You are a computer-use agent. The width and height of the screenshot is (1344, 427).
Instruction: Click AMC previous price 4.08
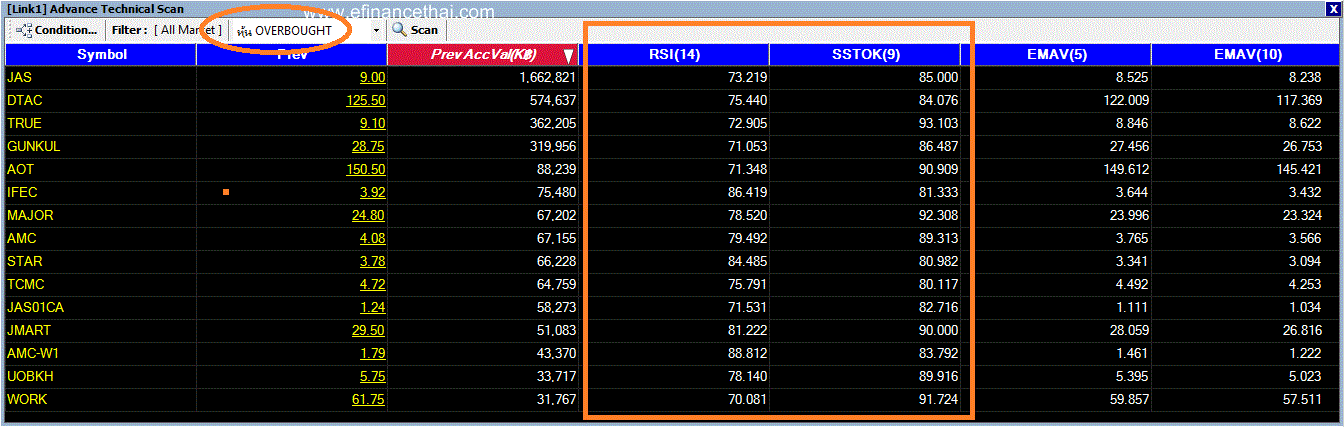click(372, 239)
